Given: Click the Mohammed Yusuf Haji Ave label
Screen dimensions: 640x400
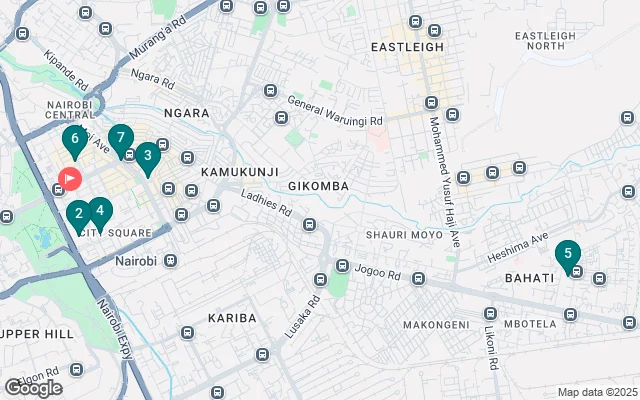Looking at the screenshot, I should 445,182.
